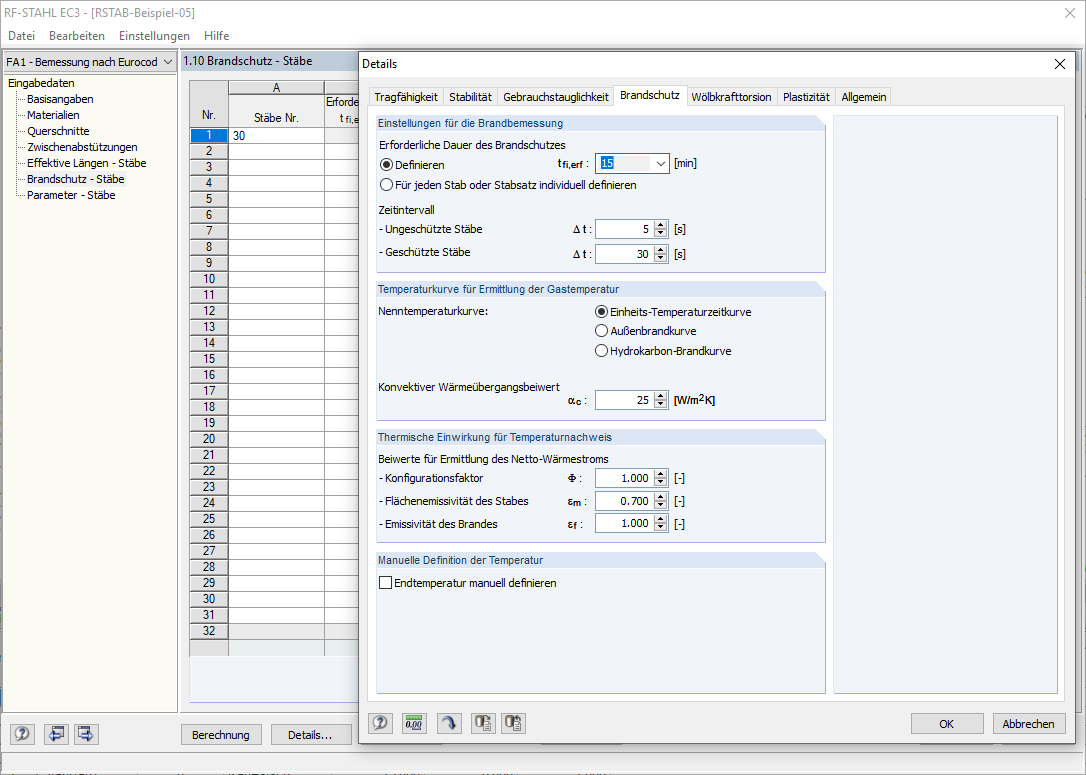Switch to the Tragfähigkeit tab
The height and width of the screenshot is (775, 1086).
[x=406, y=97]
